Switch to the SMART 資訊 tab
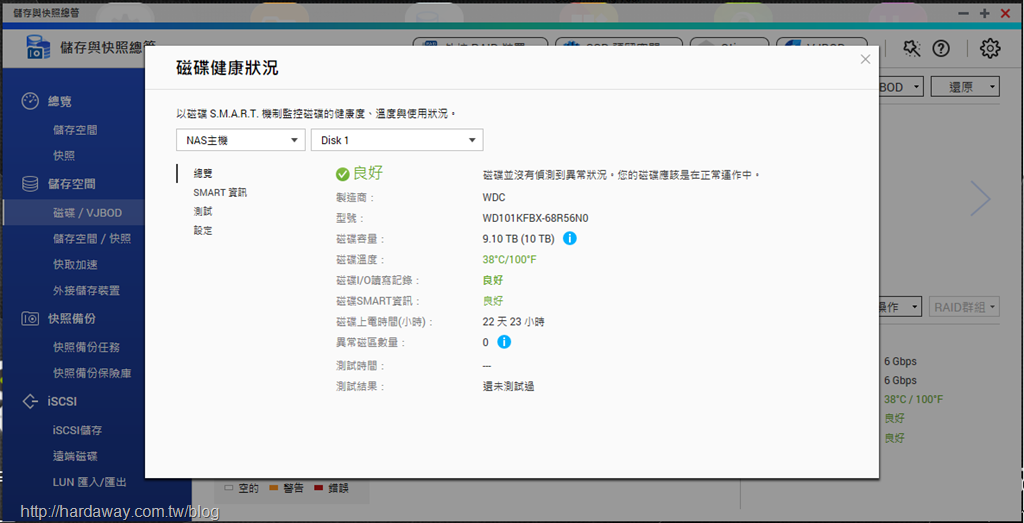This screenshot has width=1024, height=523. pyautogui.click(x=220, y=193)
